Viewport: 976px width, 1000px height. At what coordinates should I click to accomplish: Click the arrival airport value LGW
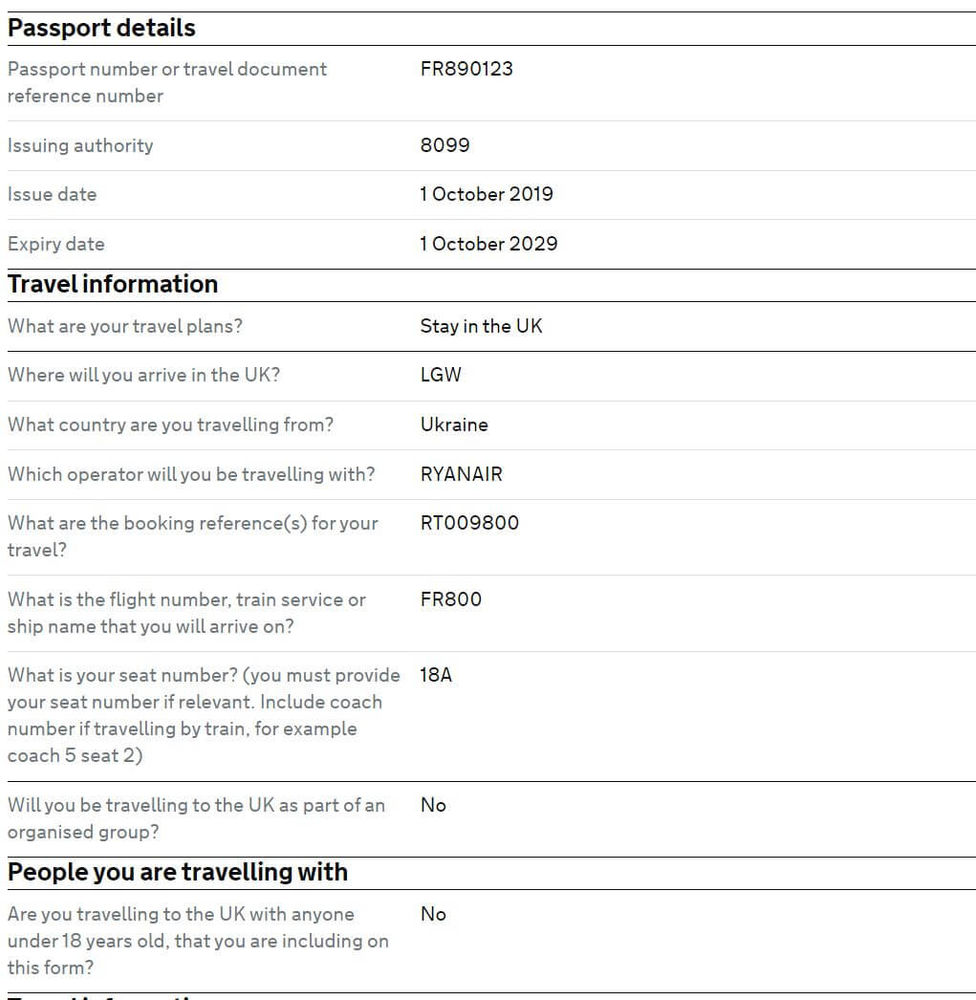(441, 375)
